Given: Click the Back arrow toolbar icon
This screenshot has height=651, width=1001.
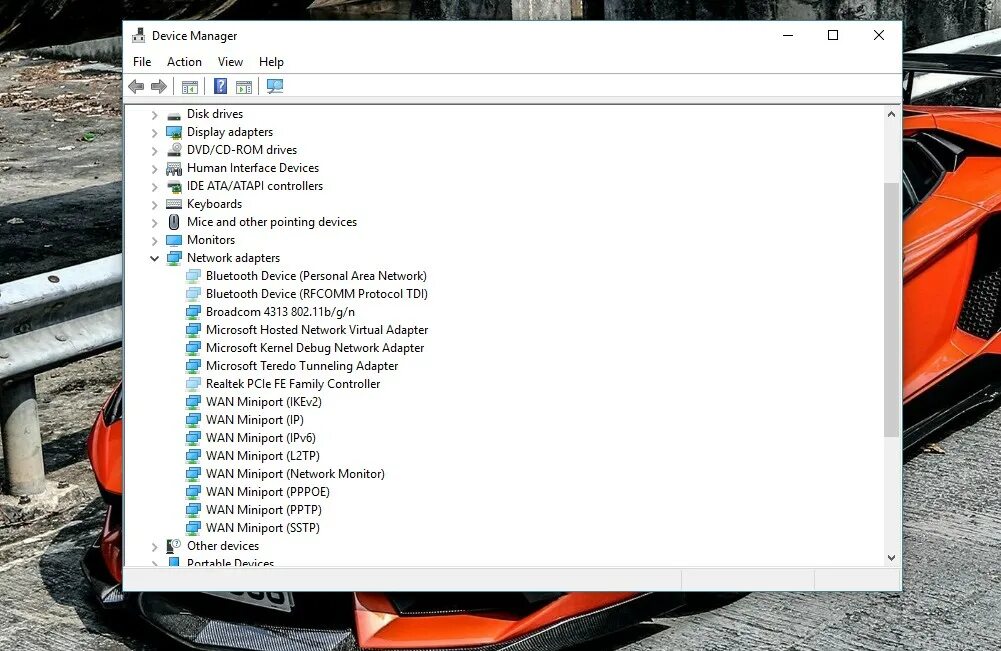Looking at the screenshot, I should (x=136, y=86).
